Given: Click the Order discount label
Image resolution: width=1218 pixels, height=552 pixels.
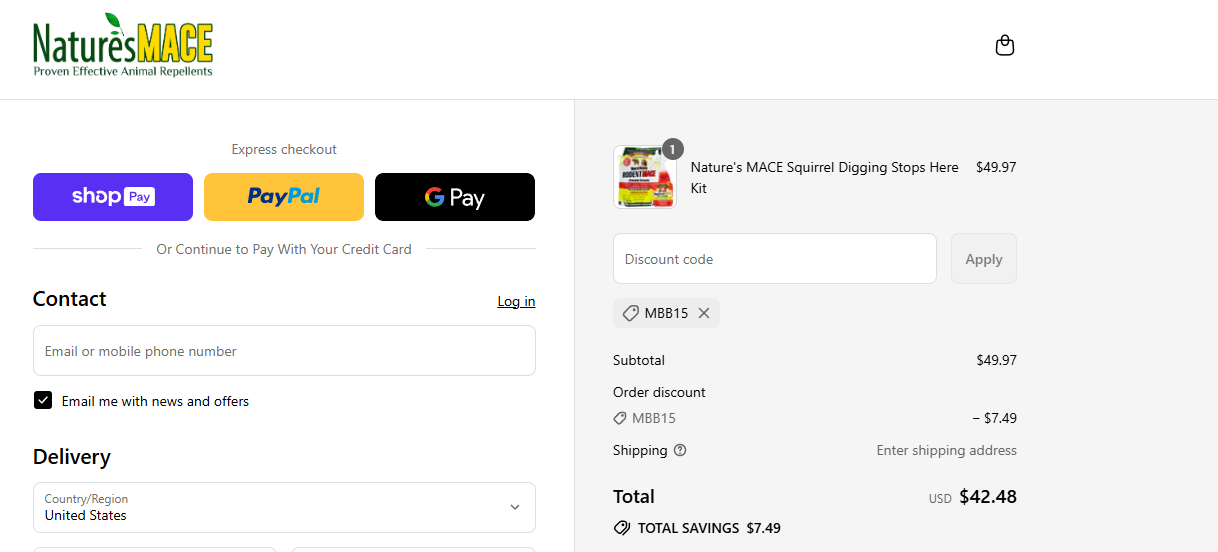Looking at the screenshot, I should (659, 392).
